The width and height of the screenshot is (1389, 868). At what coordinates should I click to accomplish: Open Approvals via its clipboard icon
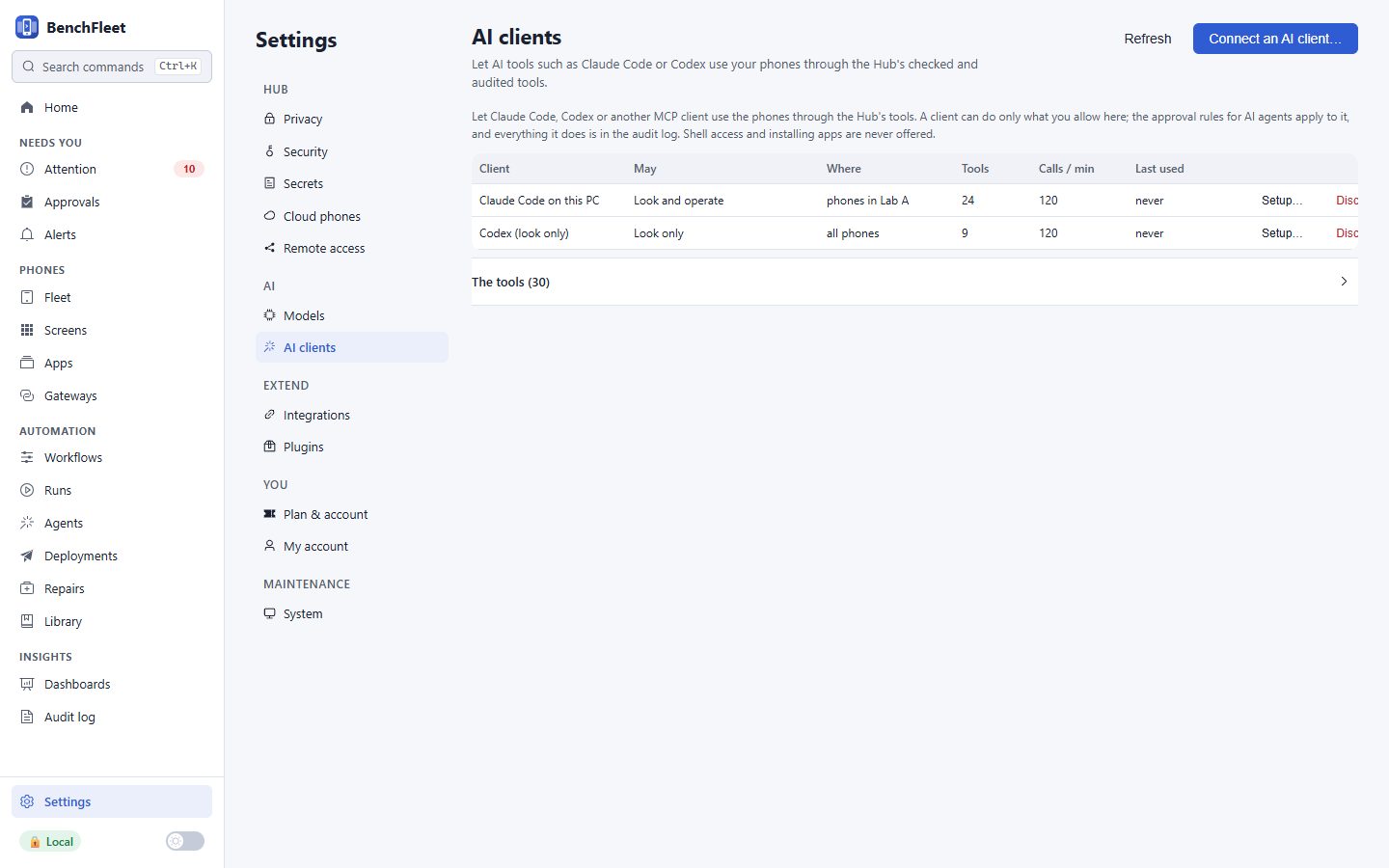27,202
